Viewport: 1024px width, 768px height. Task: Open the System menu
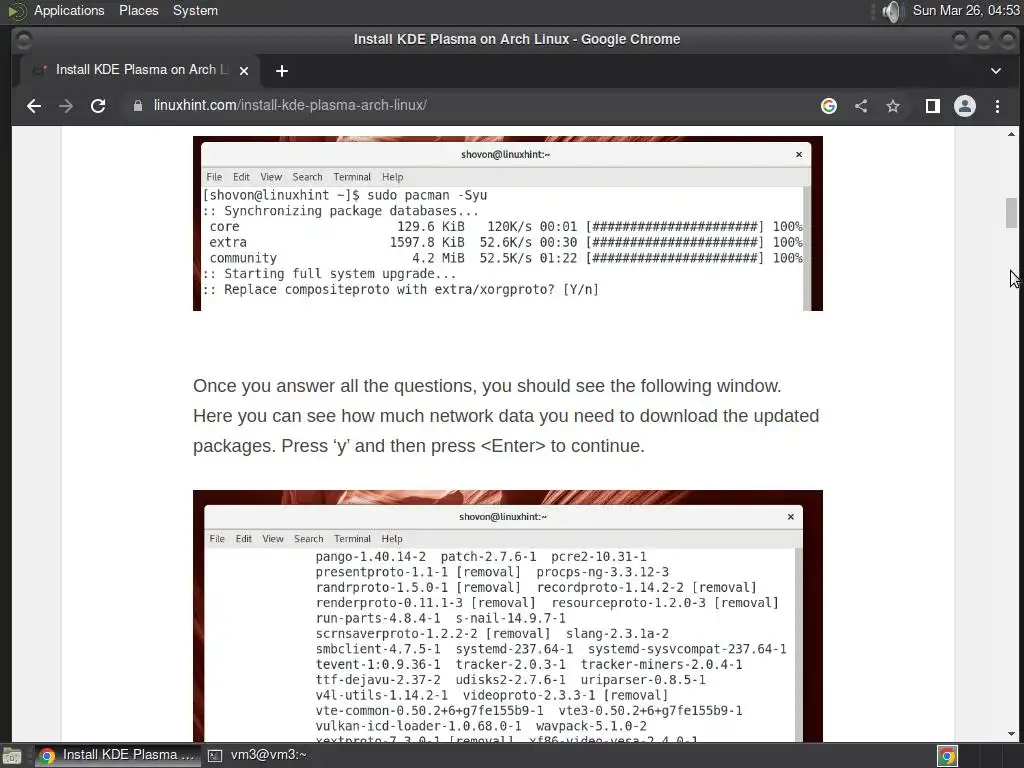coord(195,10)
